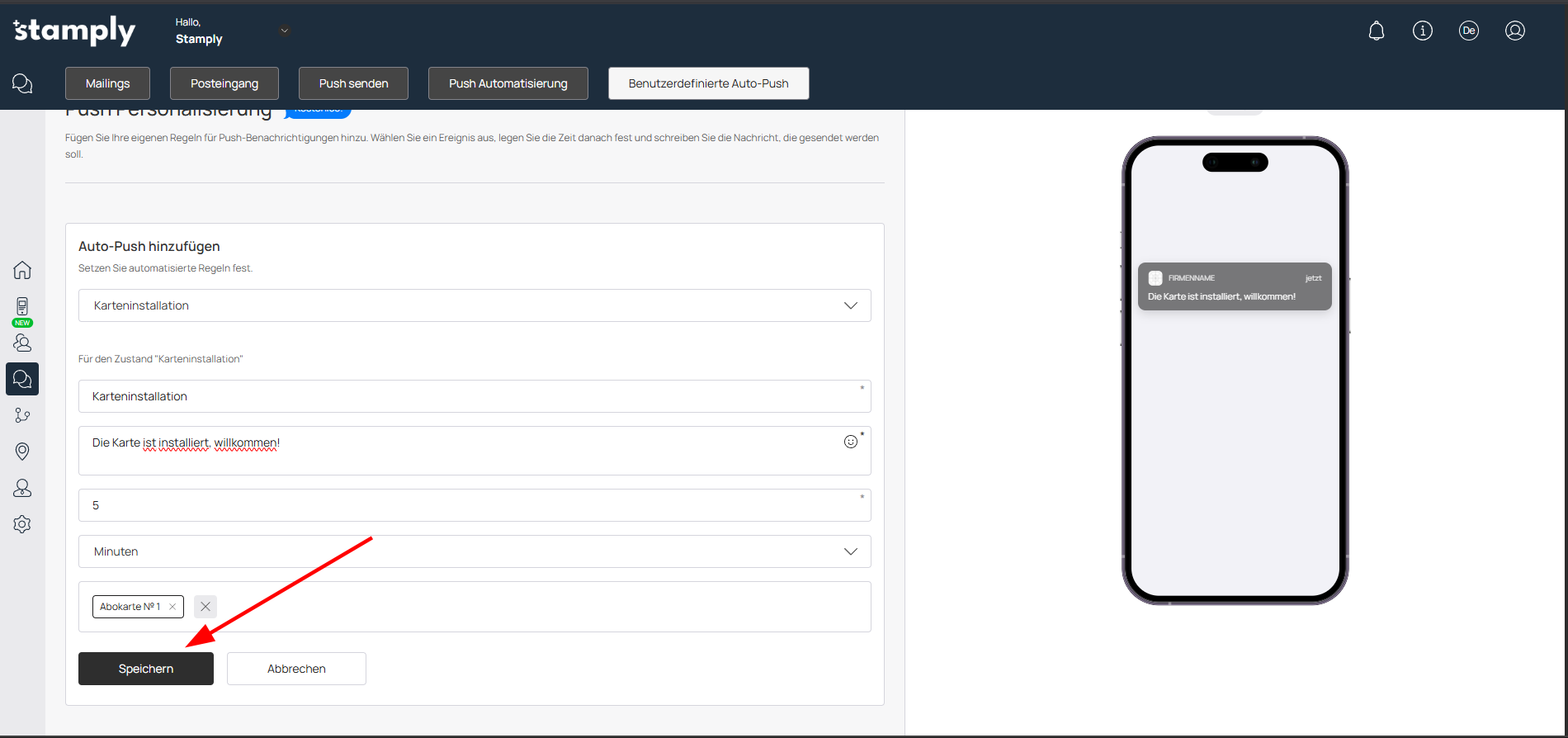Open the user profile icon
The image size is (1568, 738).
[x=1514, y=31]
